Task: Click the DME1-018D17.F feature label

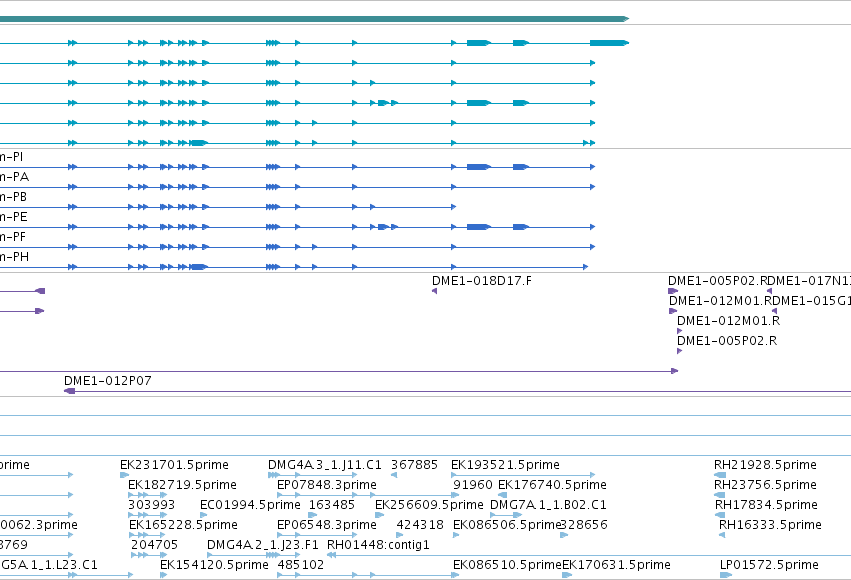Action: tap(482, 281)
